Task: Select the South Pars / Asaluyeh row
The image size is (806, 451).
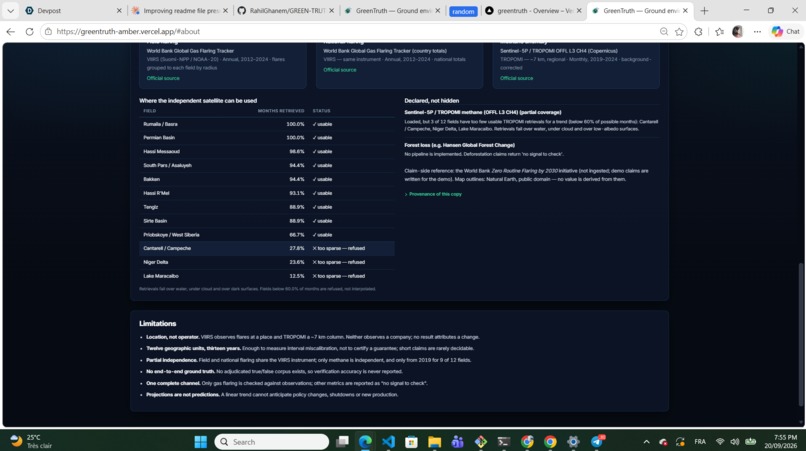Action: (267, 166)
